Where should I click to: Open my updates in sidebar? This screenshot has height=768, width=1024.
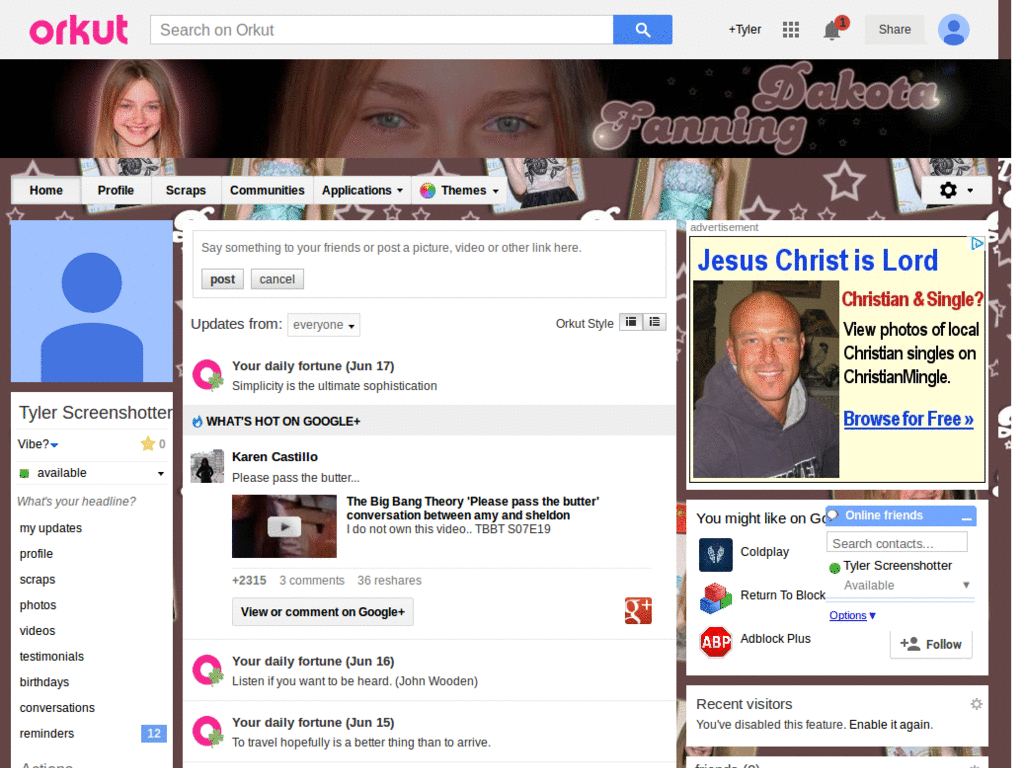click(51, 528)
